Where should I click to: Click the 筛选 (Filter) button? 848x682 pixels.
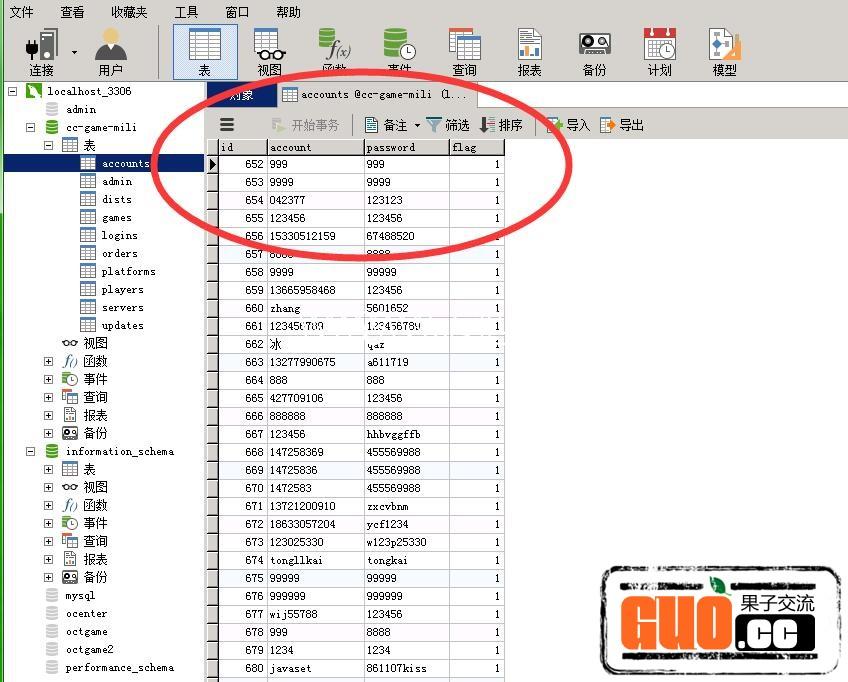pos(448,125)
